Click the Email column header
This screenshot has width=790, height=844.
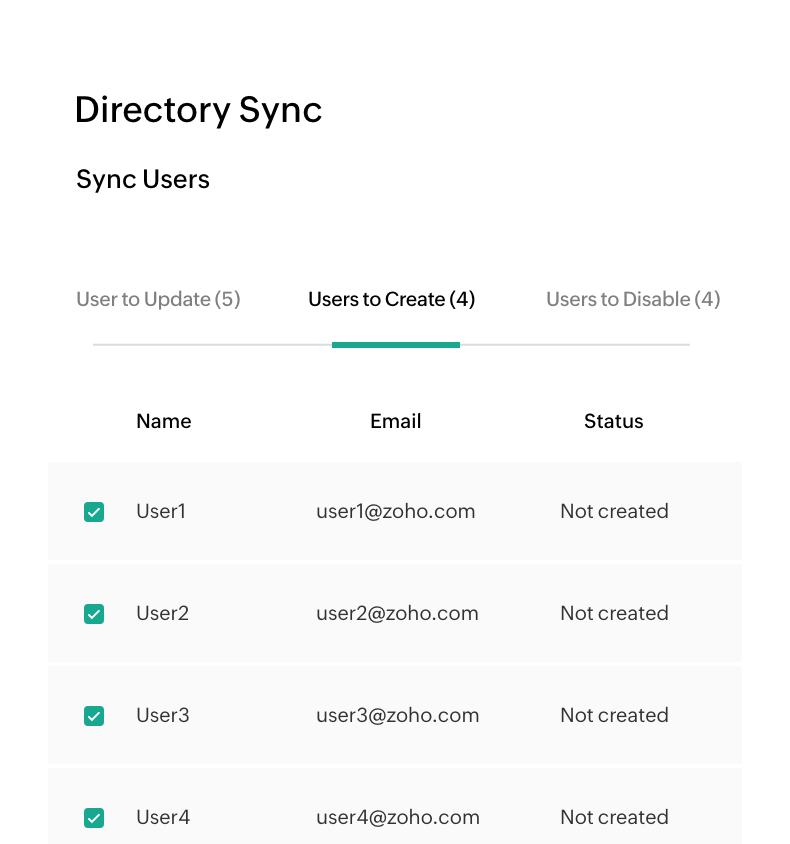pyautogui.click(x=395, y=421)
